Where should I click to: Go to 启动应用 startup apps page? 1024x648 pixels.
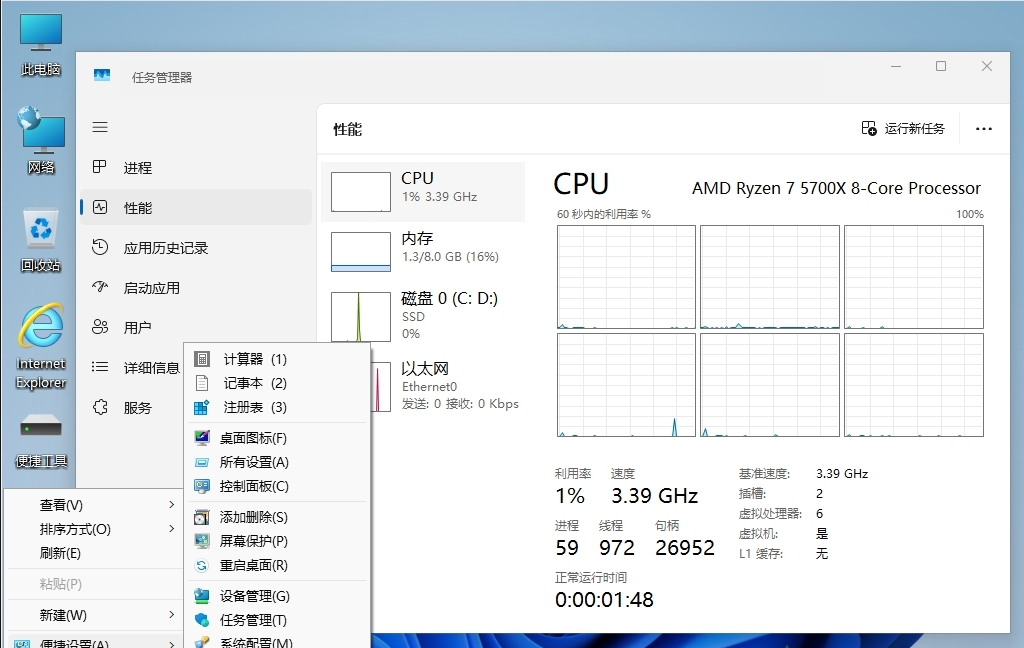click(x=196, y=288)
